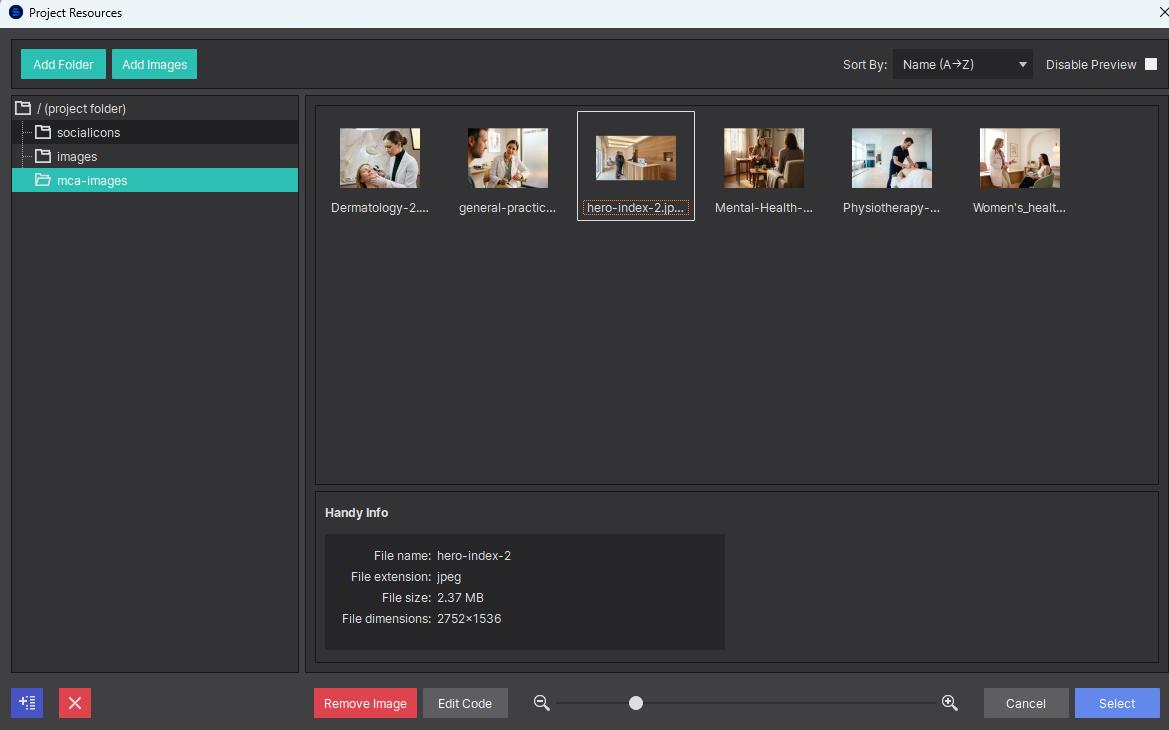
Task: Close the Project Resources dialog
Action: coord(1163,13)
